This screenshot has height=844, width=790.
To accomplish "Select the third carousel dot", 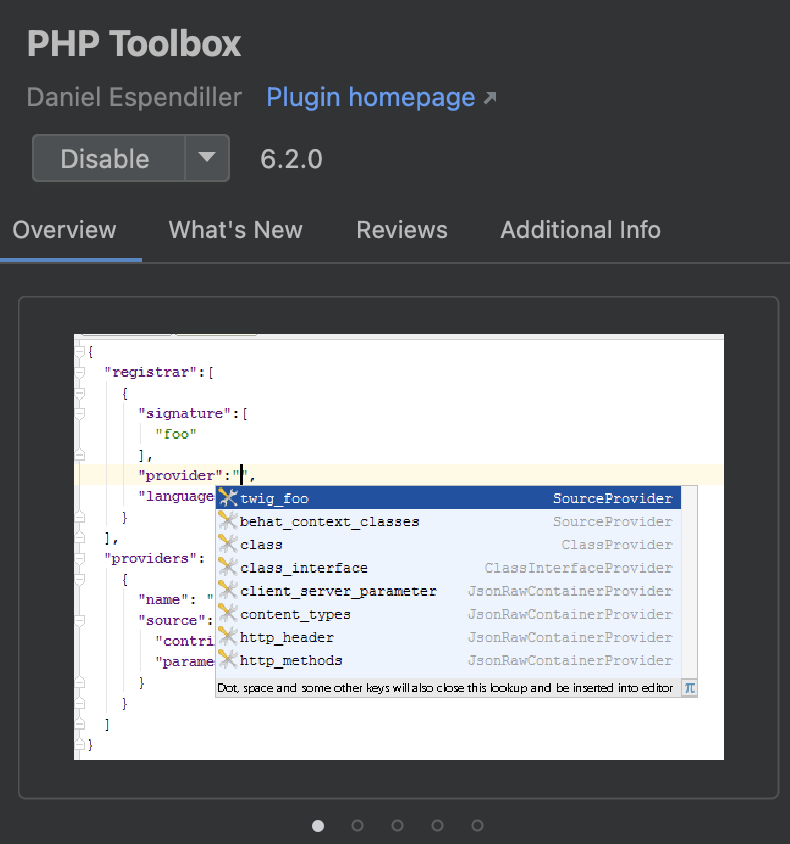I will coord(398,826).
